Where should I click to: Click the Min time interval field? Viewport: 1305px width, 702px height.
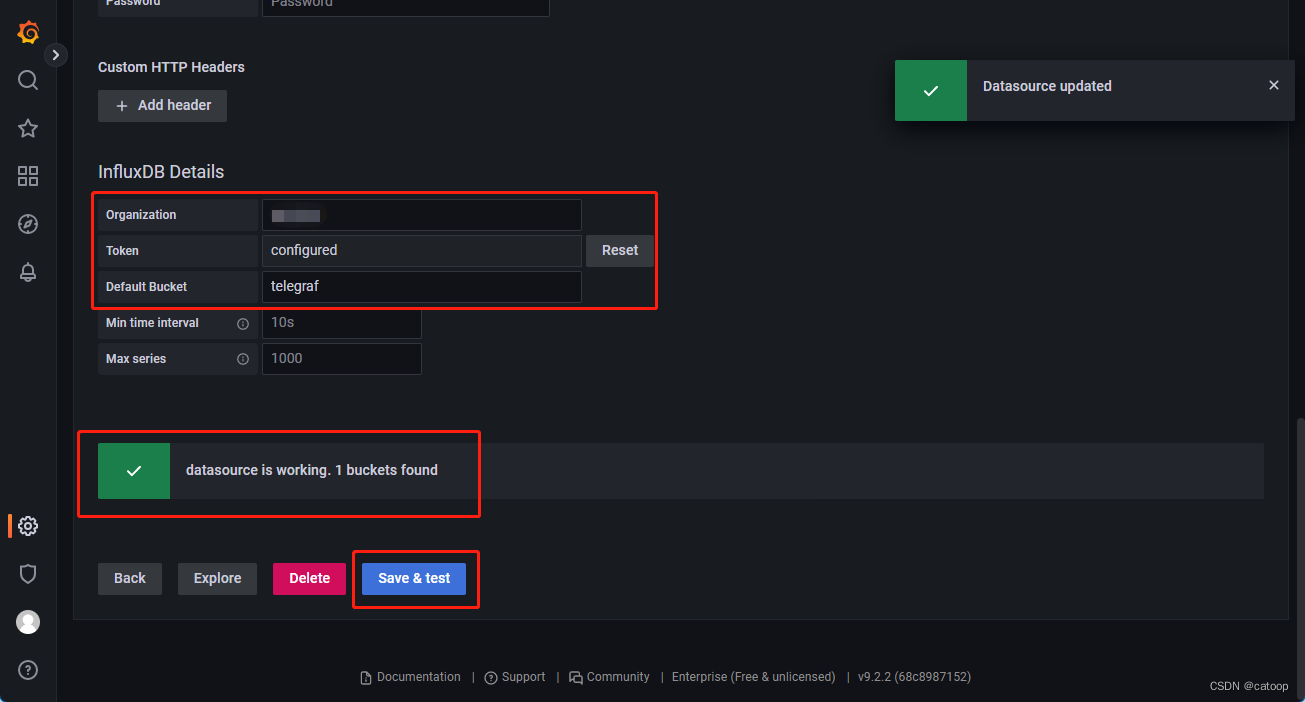tap(341, 323)
